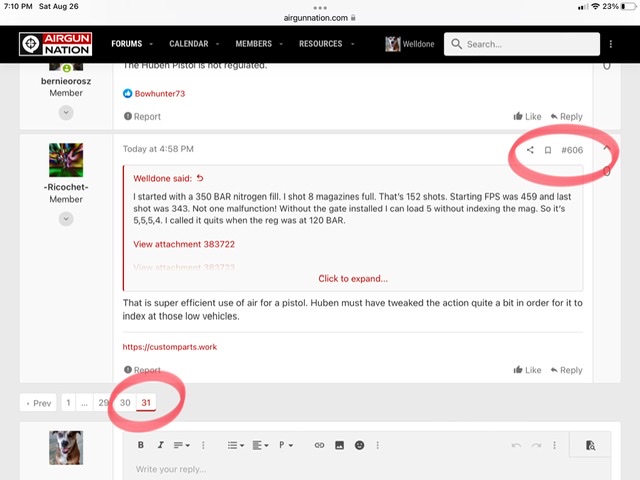640x480 pixels.
Task: Report the bernieorosz post
Action: pos(142,116)
